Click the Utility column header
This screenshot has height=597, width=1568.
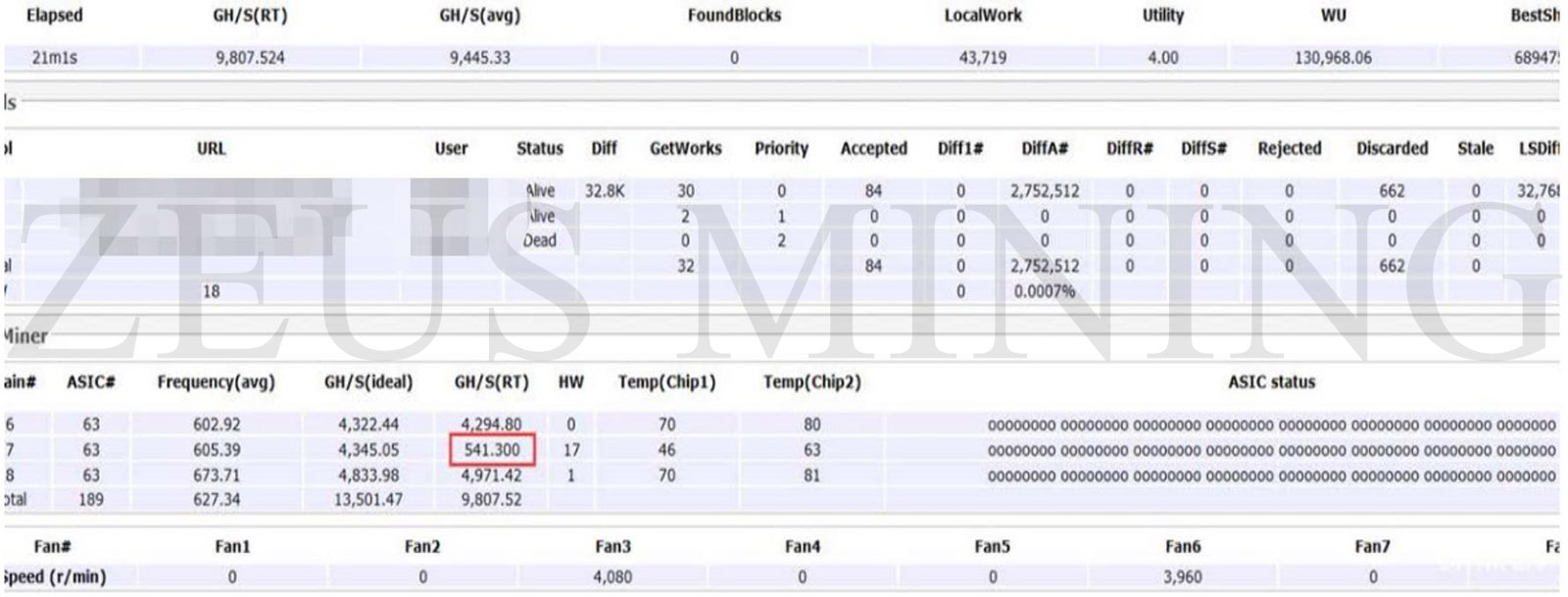coord(1162,16)
